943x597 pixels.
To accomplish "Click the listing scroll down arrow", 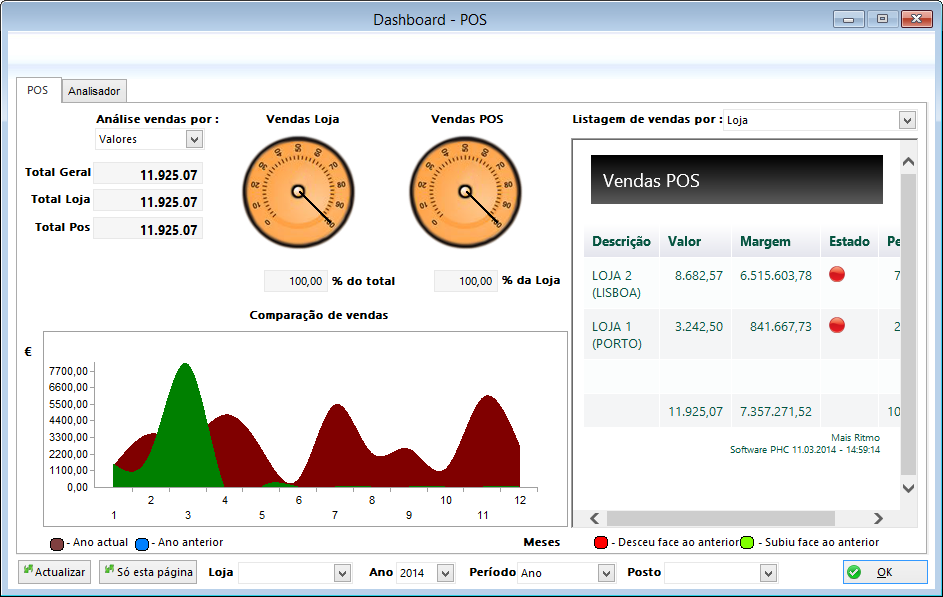I will click(908, 488).
